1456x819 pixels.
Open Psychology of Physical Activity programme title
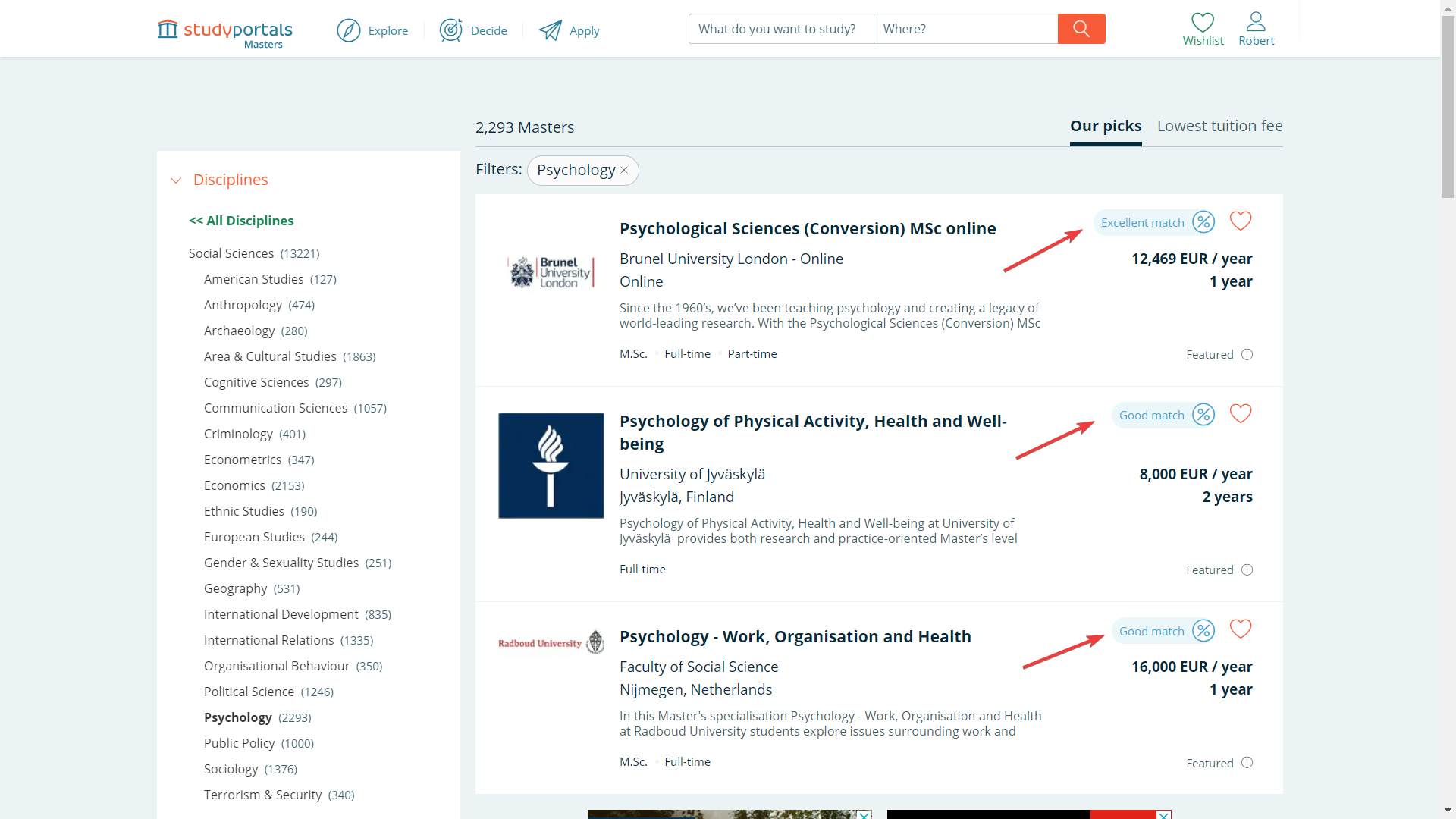(x=813, y=432)
